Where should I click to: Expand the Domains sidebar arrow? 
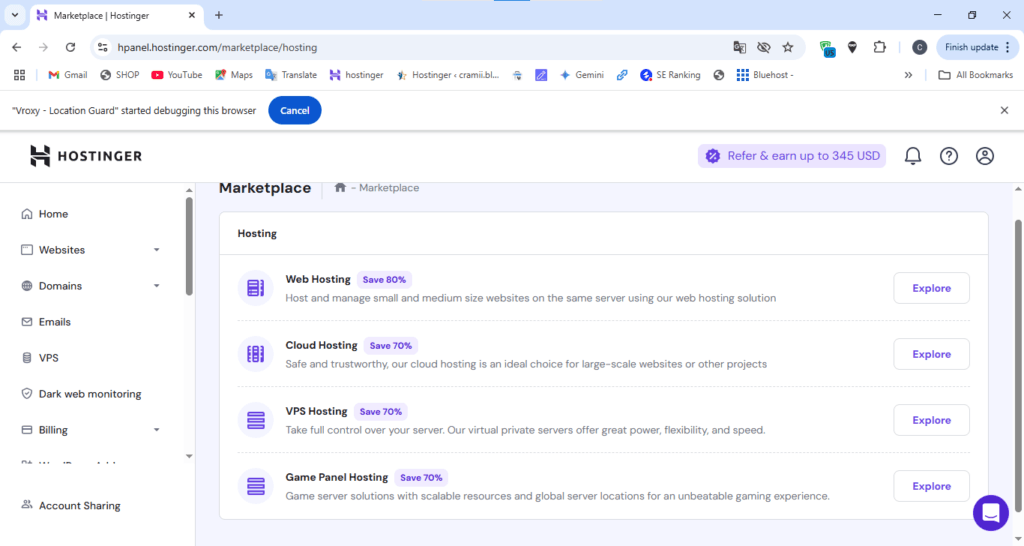[156, 286]
